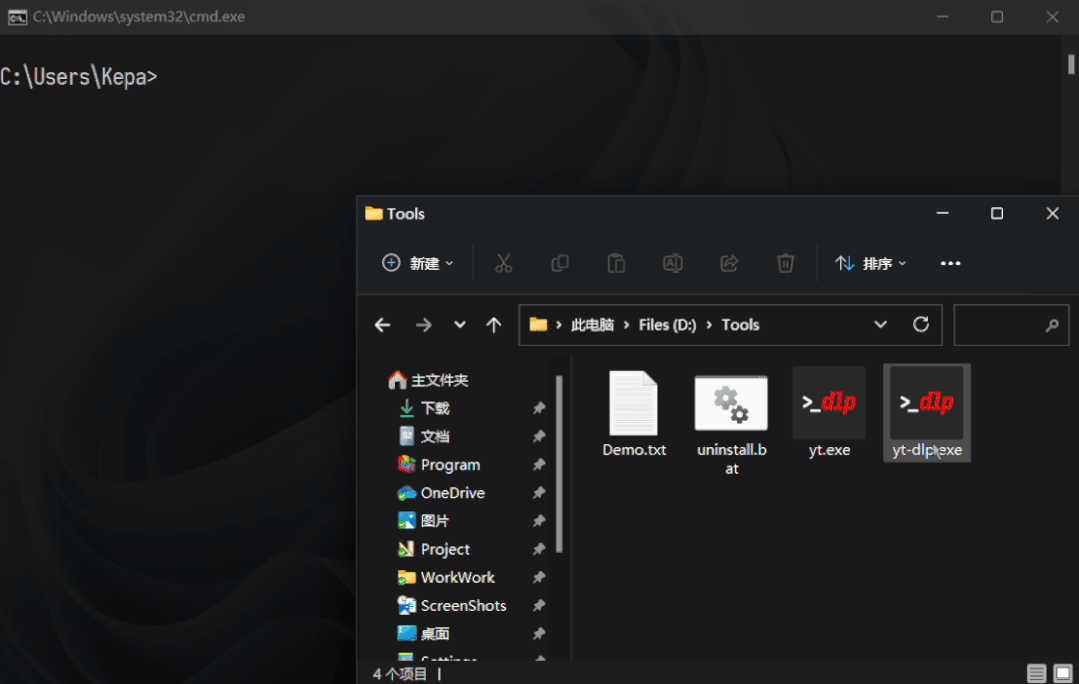The image size is (1079, 684).
Task: Click the C:\Users\Kepa> prompt in cmd
Action: click(x=78, y=76)
